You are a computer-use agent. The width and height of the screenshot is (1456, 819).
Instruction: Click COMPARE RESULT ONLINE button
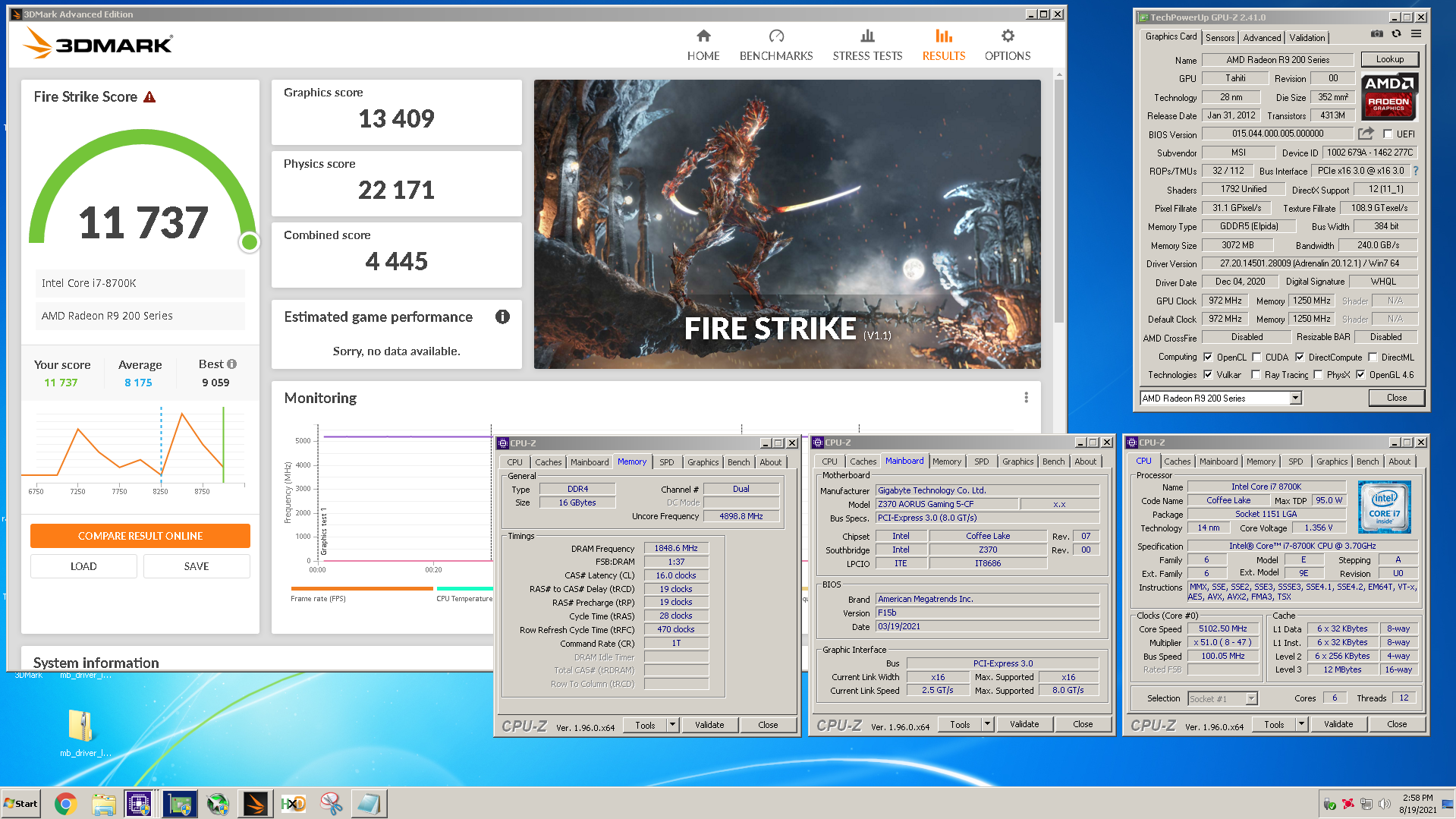(x=140, y=536)
